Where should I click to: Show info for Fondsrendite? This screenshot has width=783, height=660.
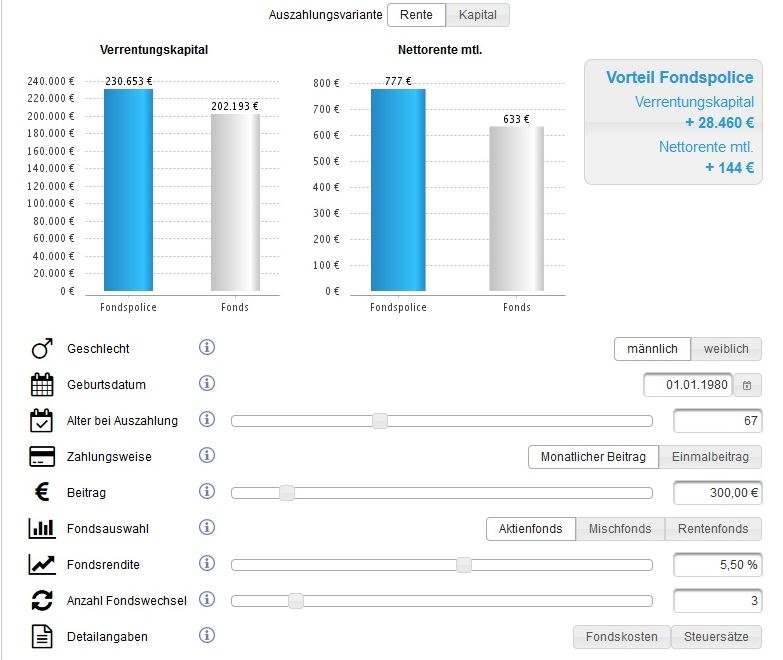(x=207, y=564)
